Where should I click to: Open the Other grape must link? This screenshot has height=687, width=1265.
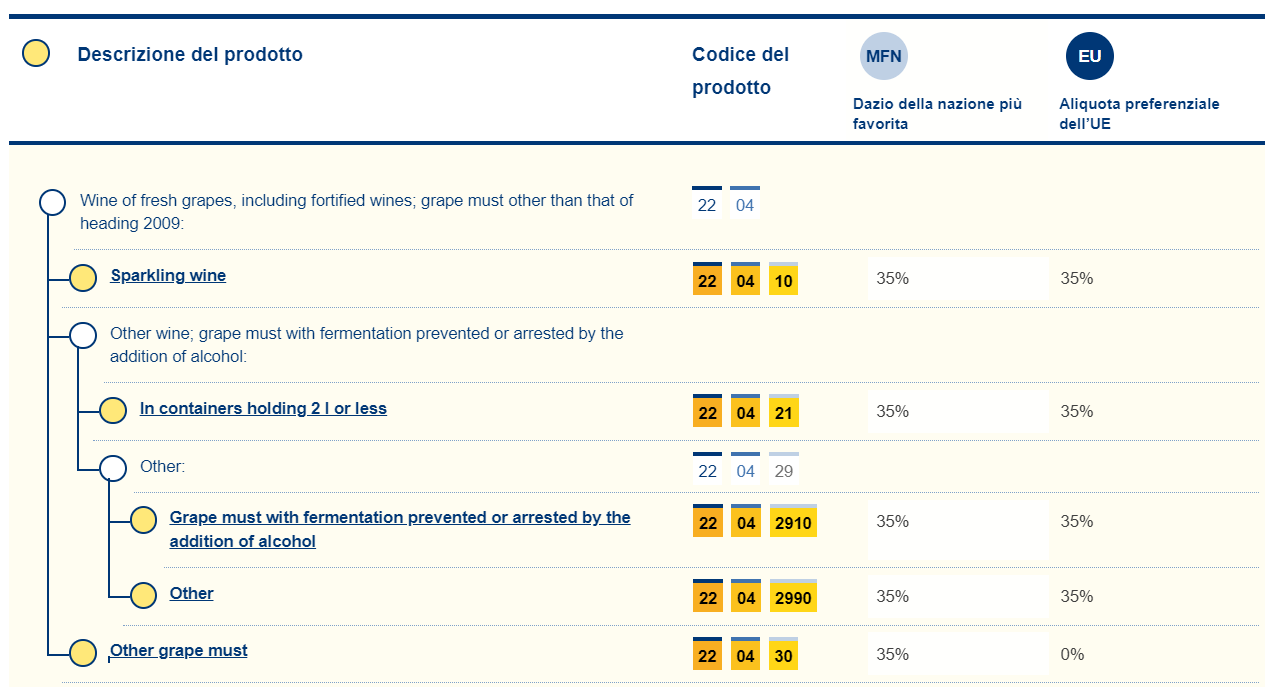[x=179, y=651]
